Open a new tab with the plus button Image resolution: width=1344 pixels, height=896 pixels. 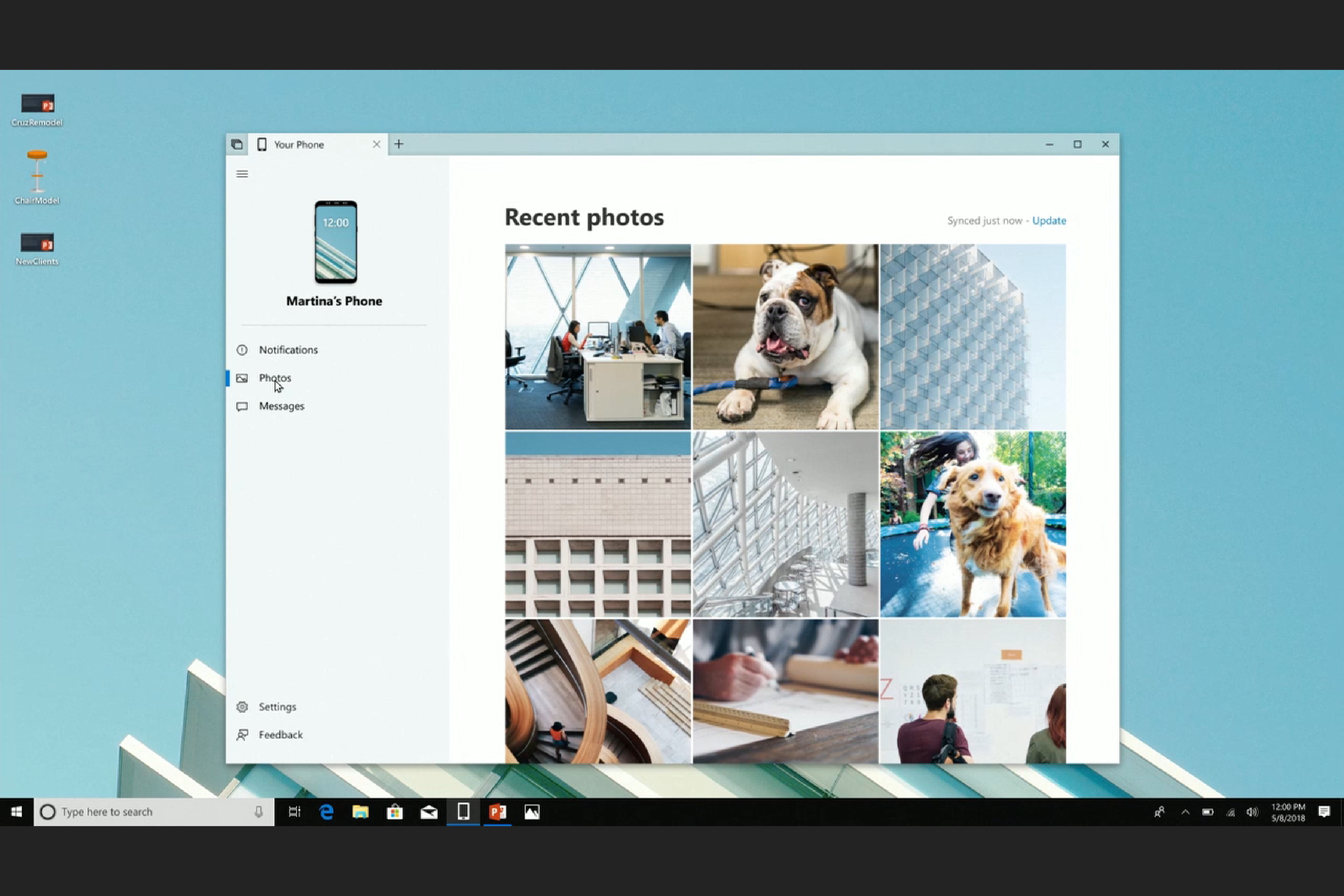point(398,144)
